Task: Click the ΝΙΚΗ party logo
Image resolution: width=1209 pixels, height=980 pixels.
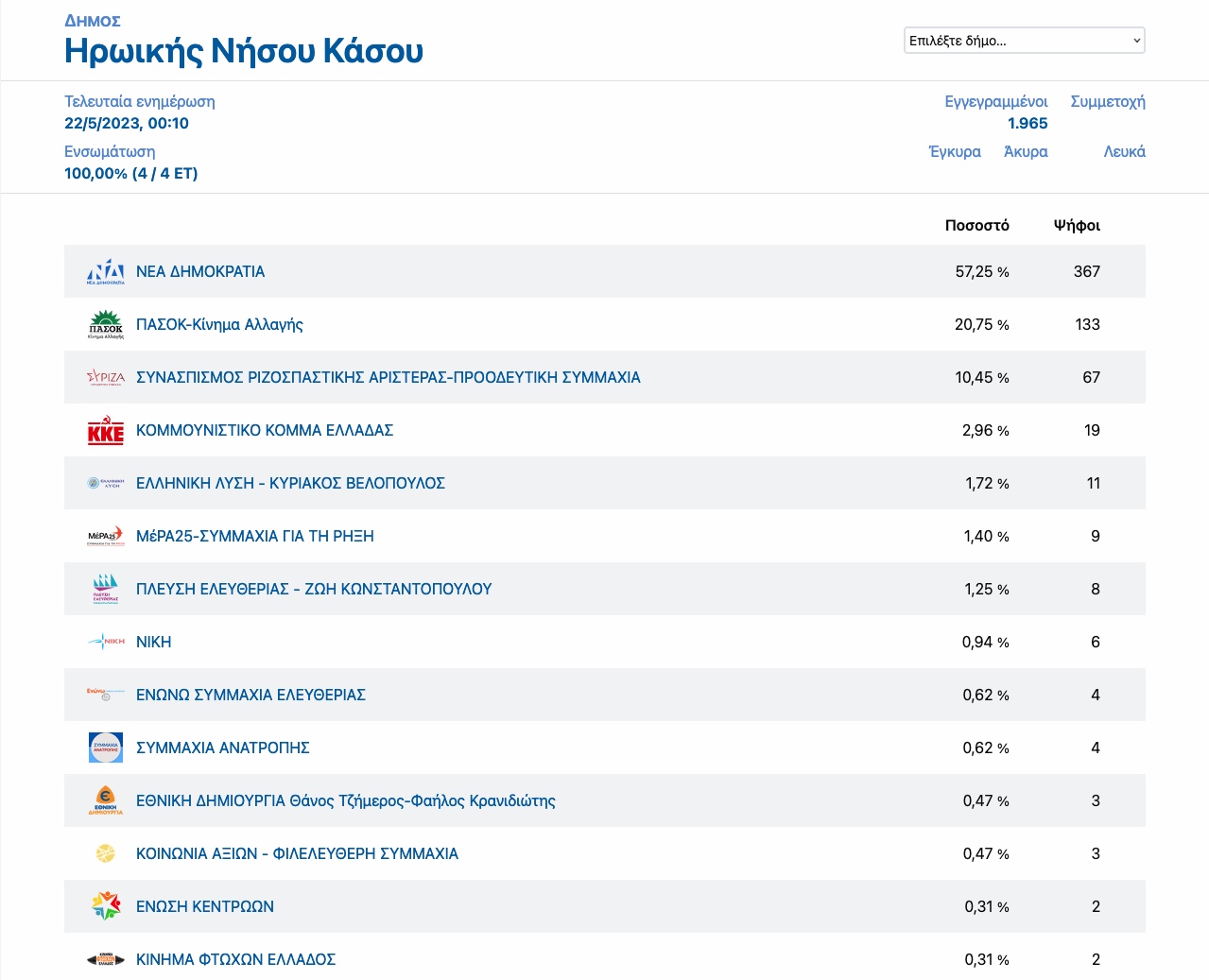Action: 106,642
